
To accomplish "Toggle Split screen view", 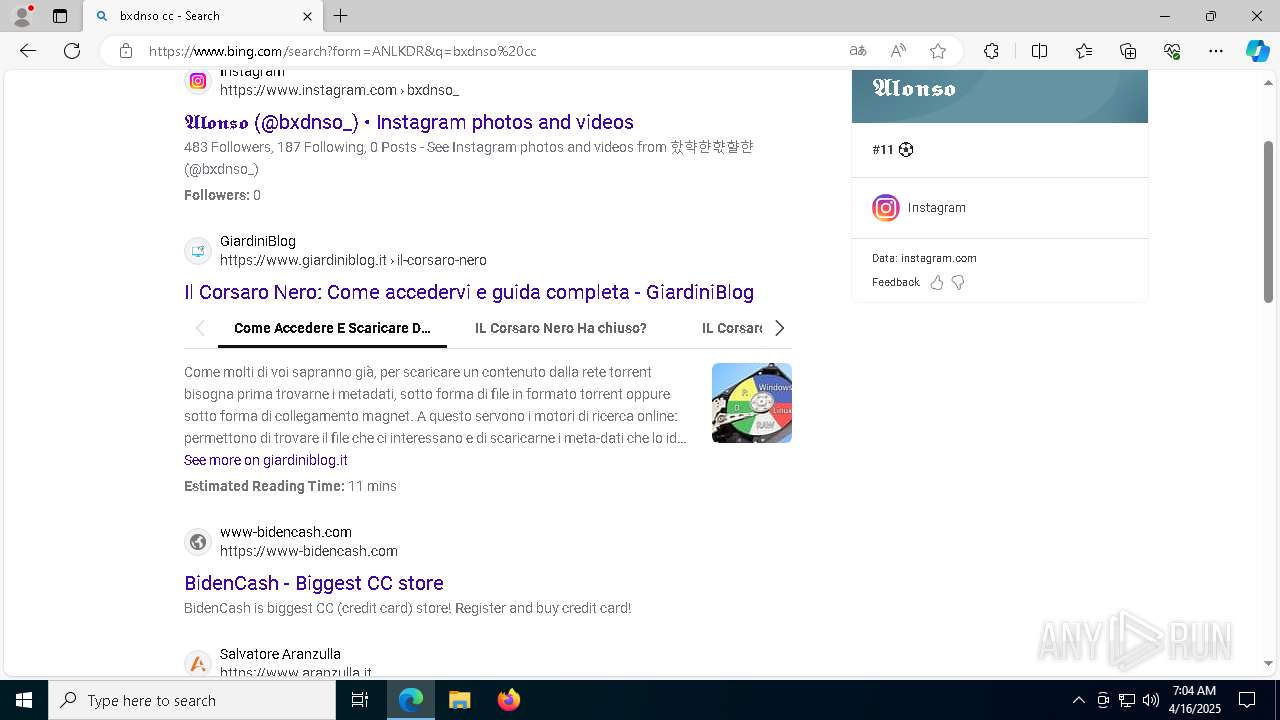I will (x=1039, y=51).
